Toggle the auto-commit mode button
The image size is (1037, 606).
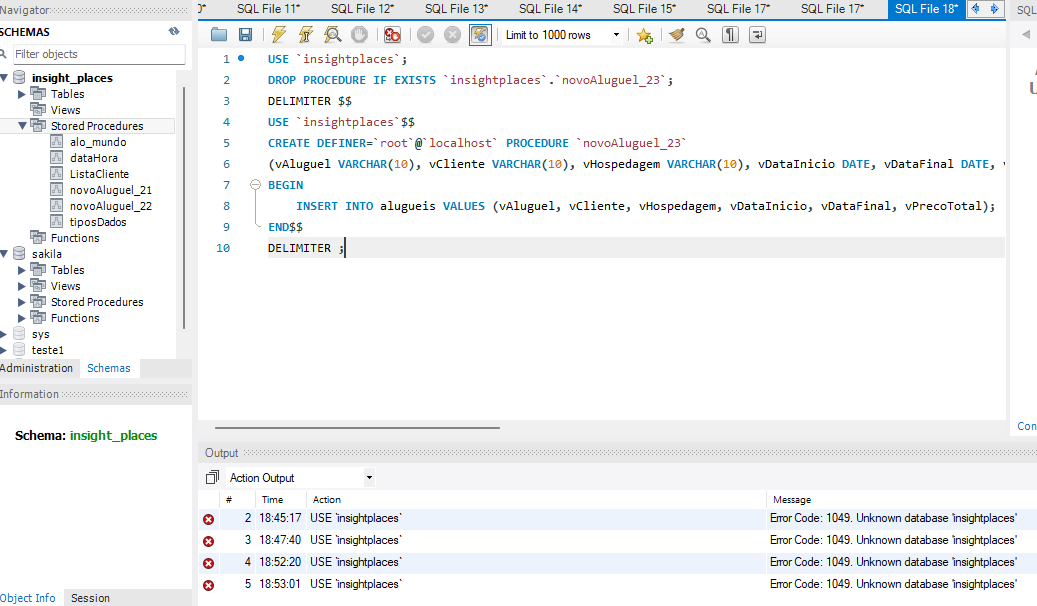[x=480, y=35]
